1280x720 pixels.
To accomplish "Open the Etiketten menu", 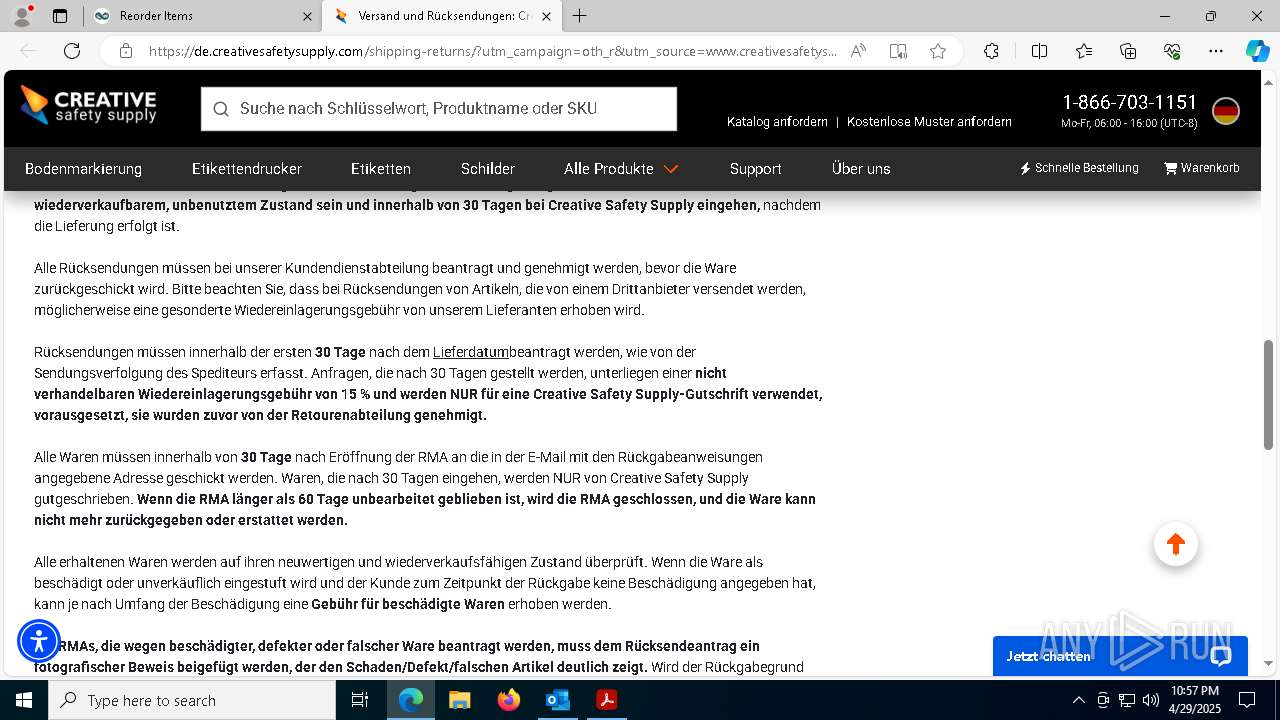I will pyautogui.click(x=381, y=169).
